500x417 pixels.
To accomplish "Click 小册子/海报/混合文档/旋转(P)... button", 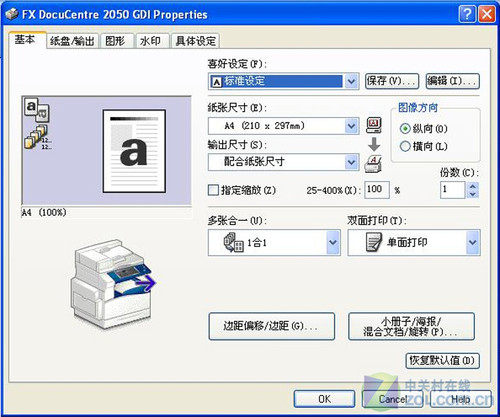I will click(x=411, y=326).
